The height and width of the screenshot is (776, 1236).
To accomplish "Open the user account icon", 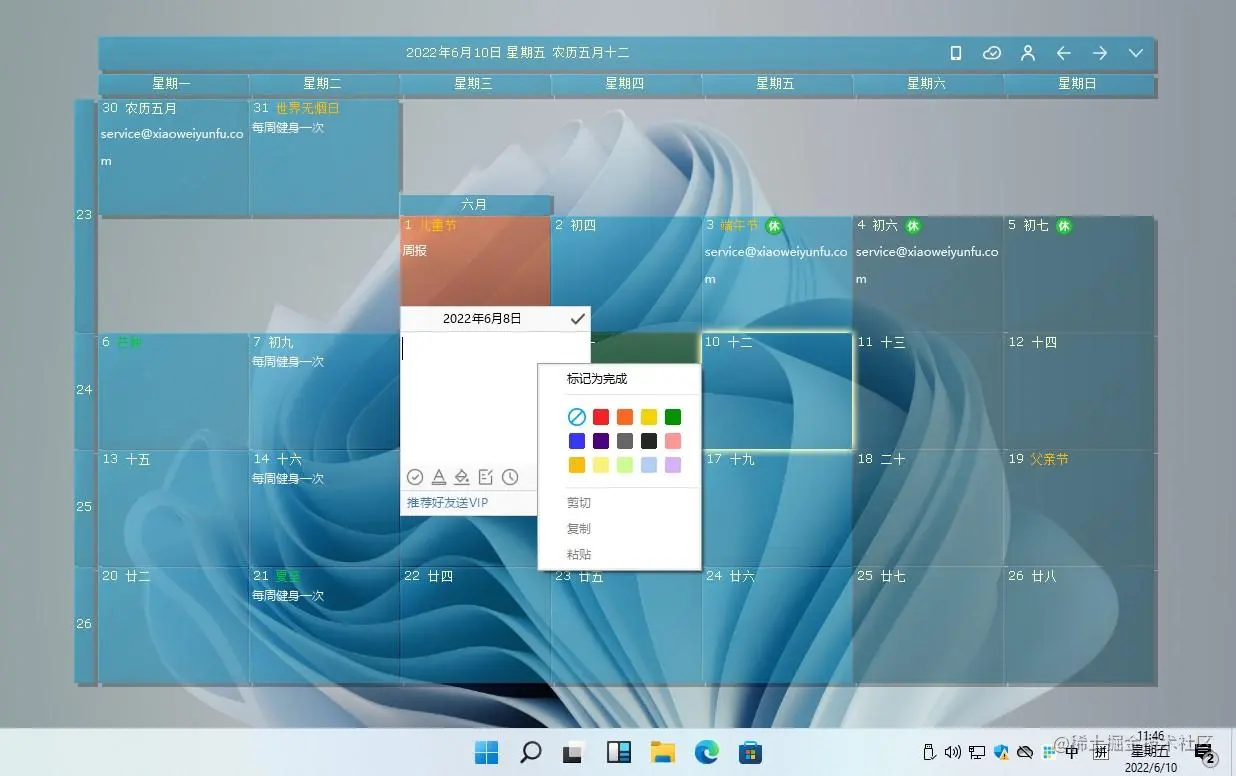I will click(x=1027, y=53).
